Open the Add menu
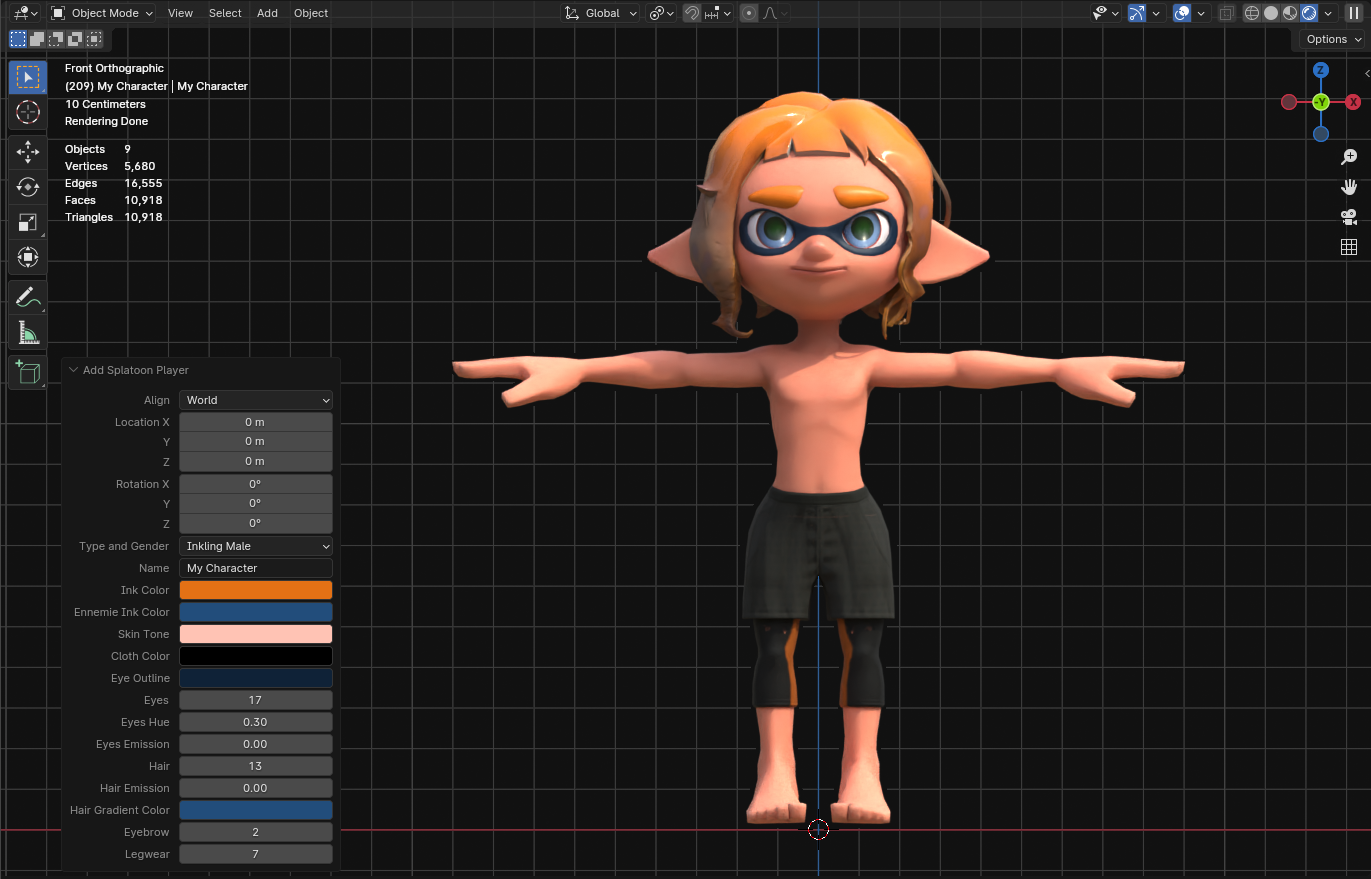Image resolution: width=1371 pixels, height=879 pixels. pyautogui.click(x=268, y=13)
